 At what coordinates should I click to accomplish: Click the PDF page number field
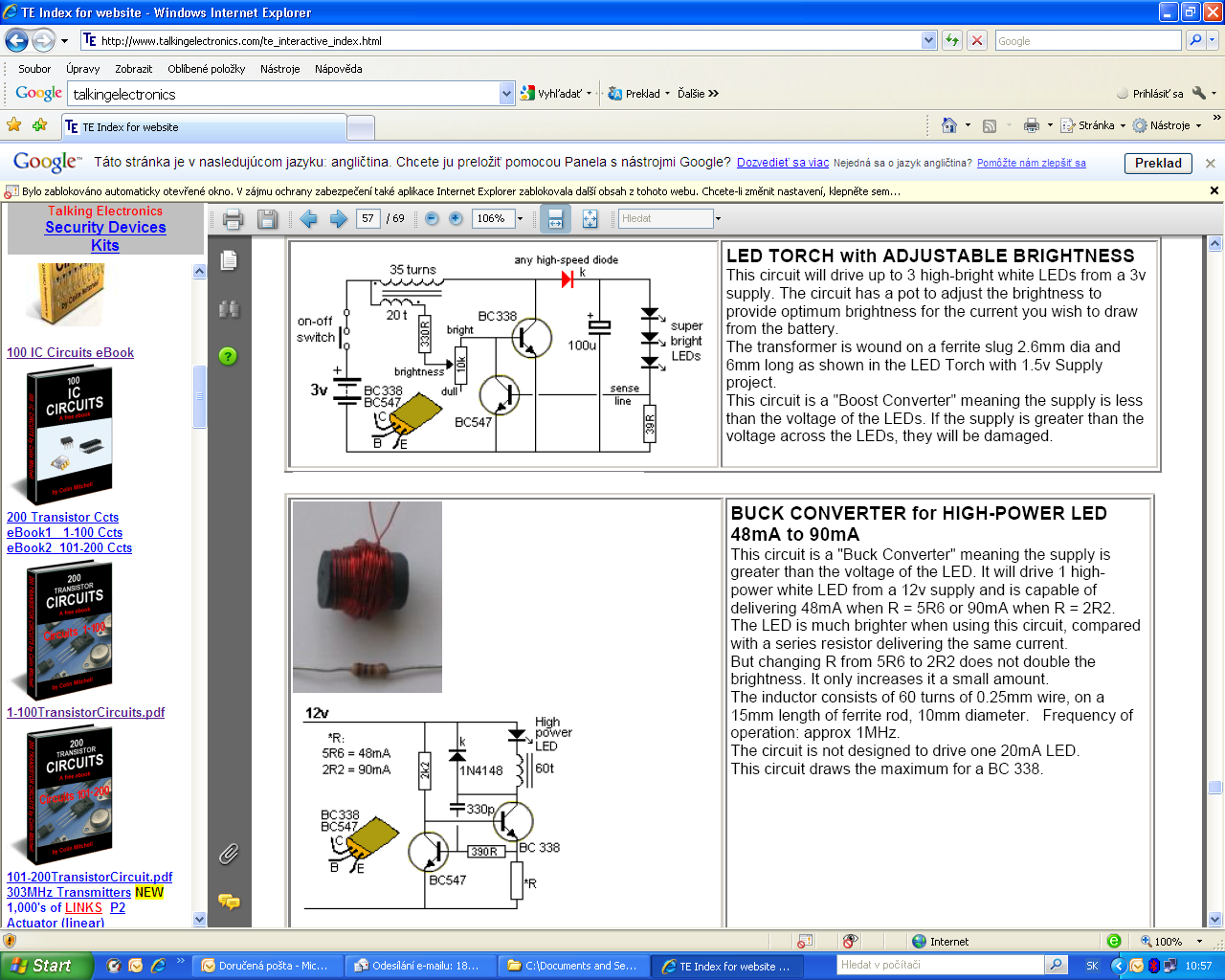pyautogui.click(x=368, y=218)
